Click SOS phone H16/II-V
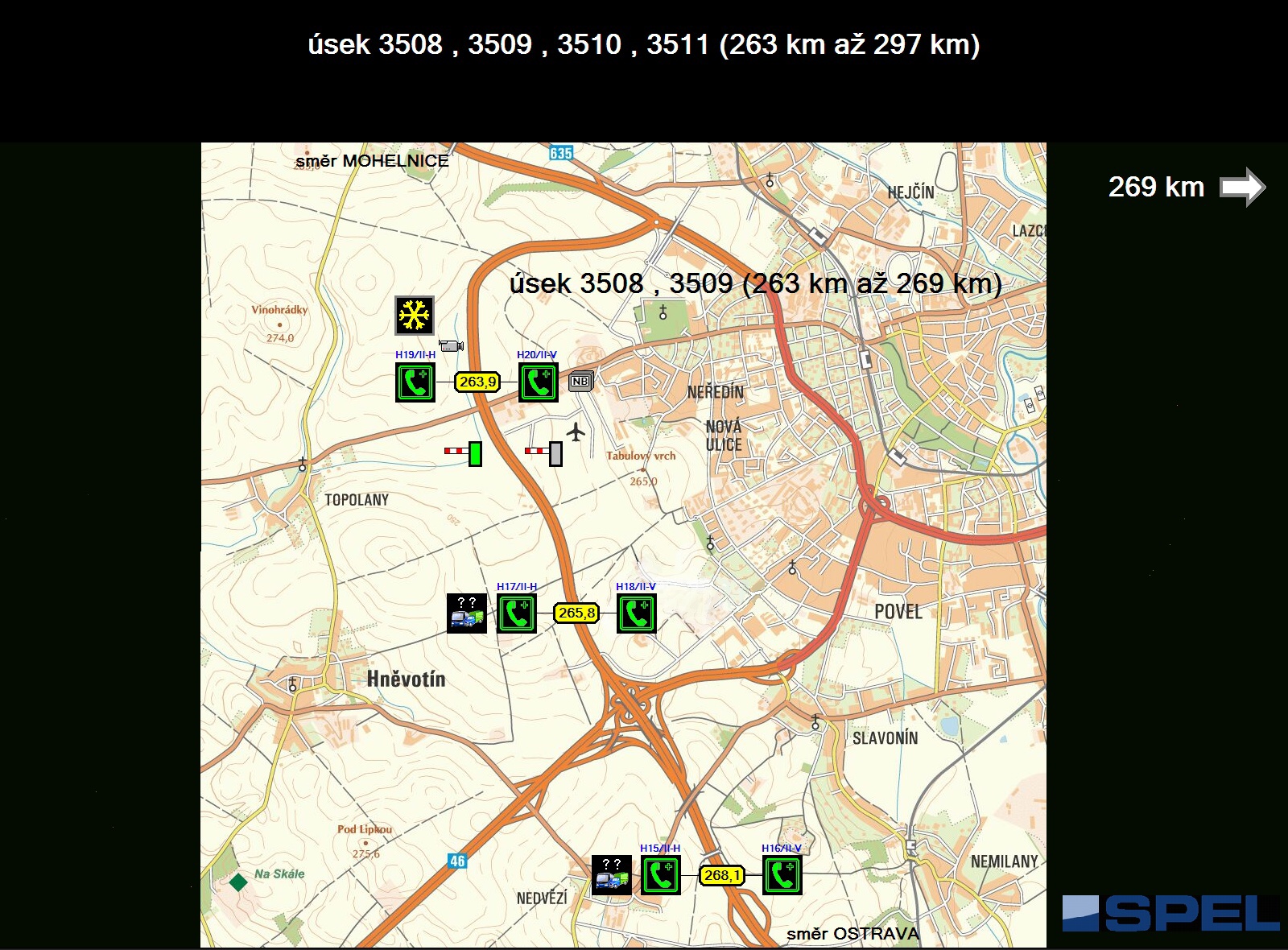Screen dimensions: 1288x950 [x=782, y=875]
